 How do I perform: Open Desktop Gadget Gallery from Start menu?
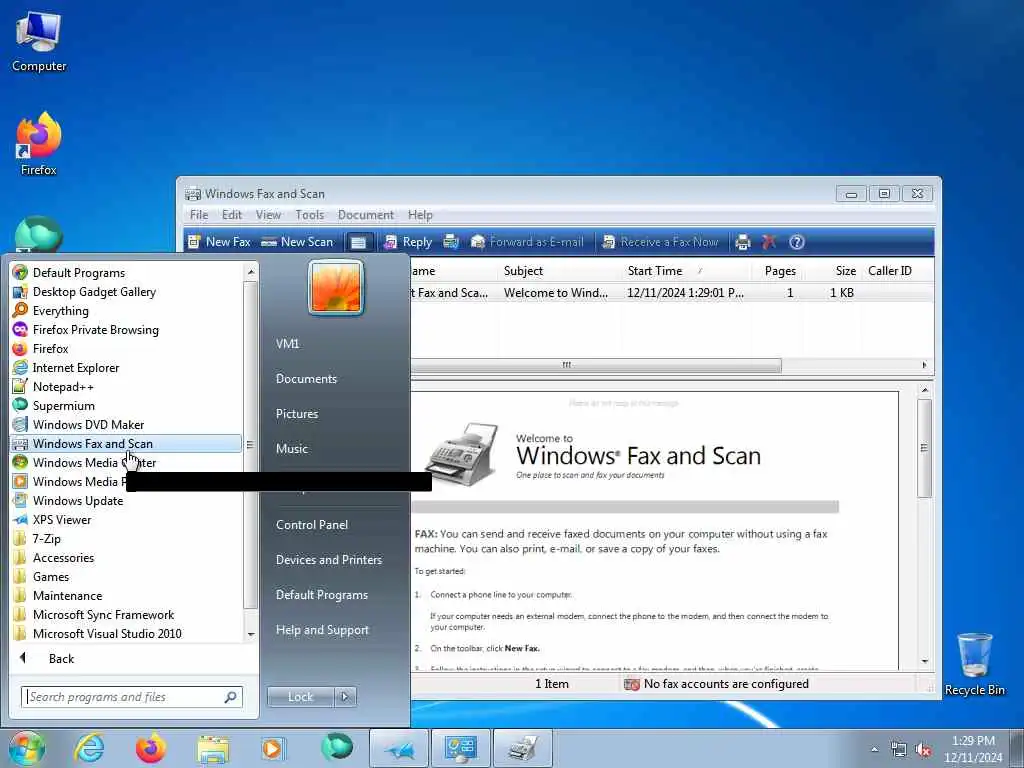pyautogui.click(x=127, y=292)
